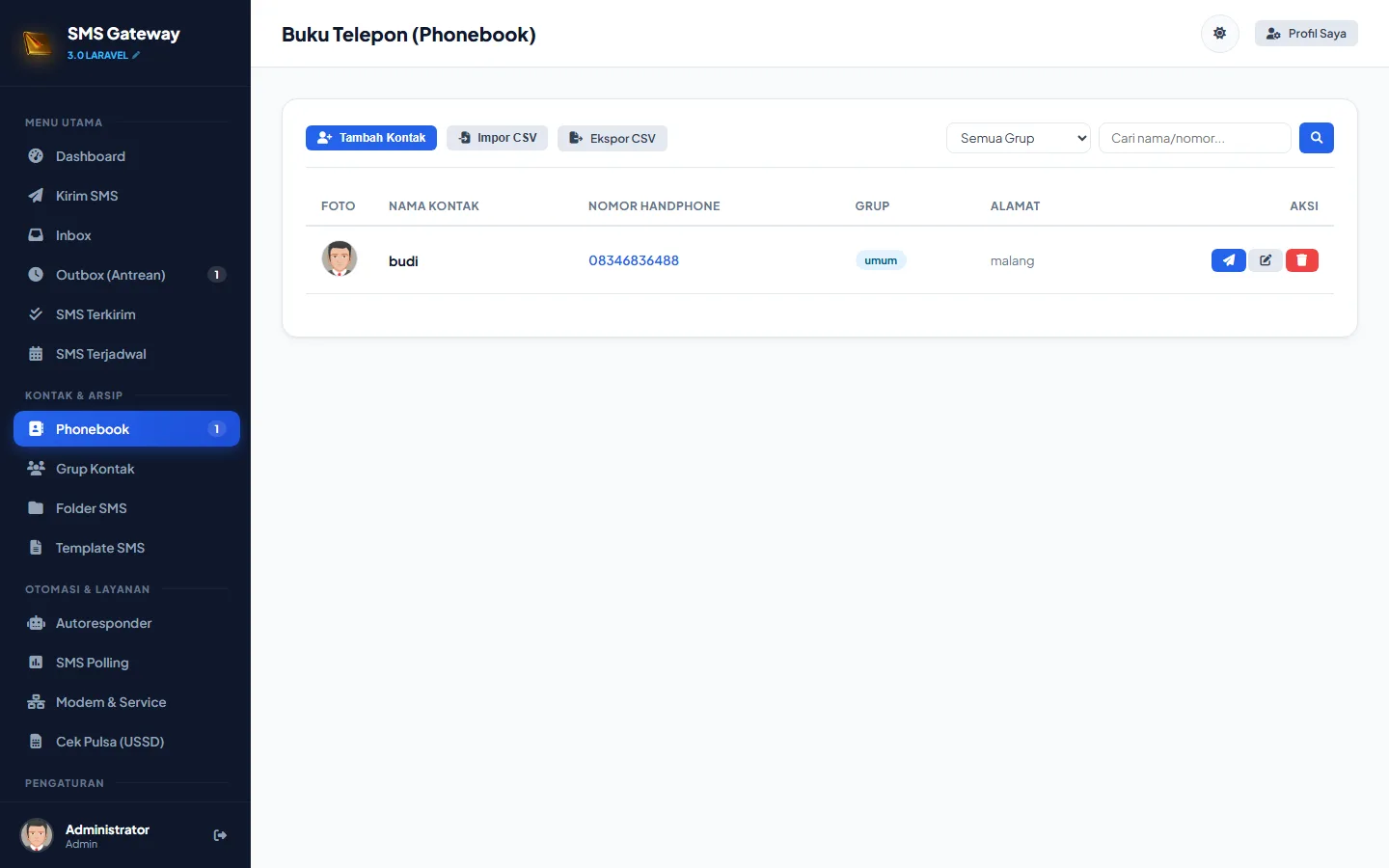Viewport: 1389px width, 868px height.
Task: Open Grup Kontak menu item
Action: (x=126, y=469)
